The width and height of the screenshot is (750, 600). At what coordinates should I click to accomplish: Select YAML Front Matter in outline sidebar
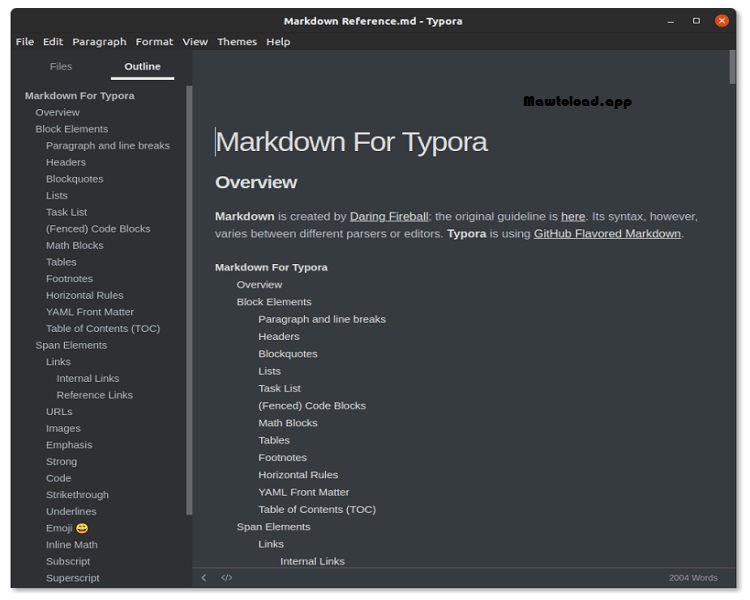tap(90, 312)
